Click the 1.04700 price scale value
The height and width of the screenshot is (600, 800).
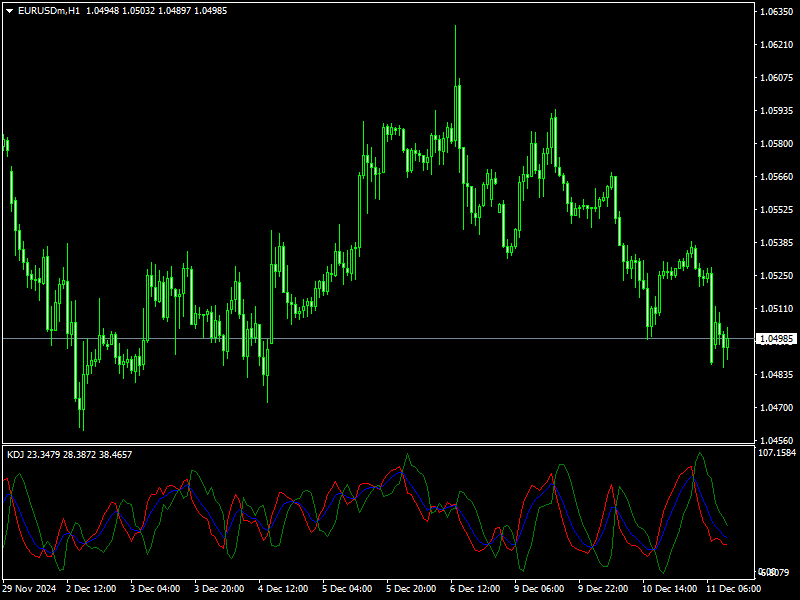777,408
